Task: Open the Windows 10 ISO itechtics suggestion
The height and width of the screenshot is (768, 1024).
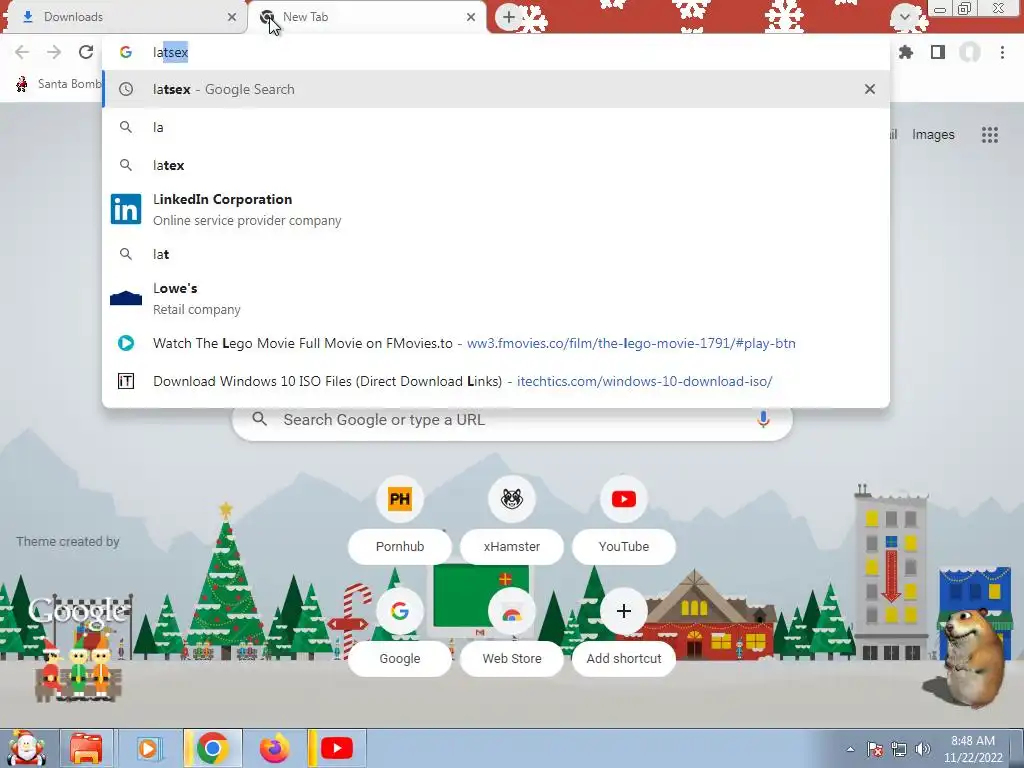Action: 496,381
